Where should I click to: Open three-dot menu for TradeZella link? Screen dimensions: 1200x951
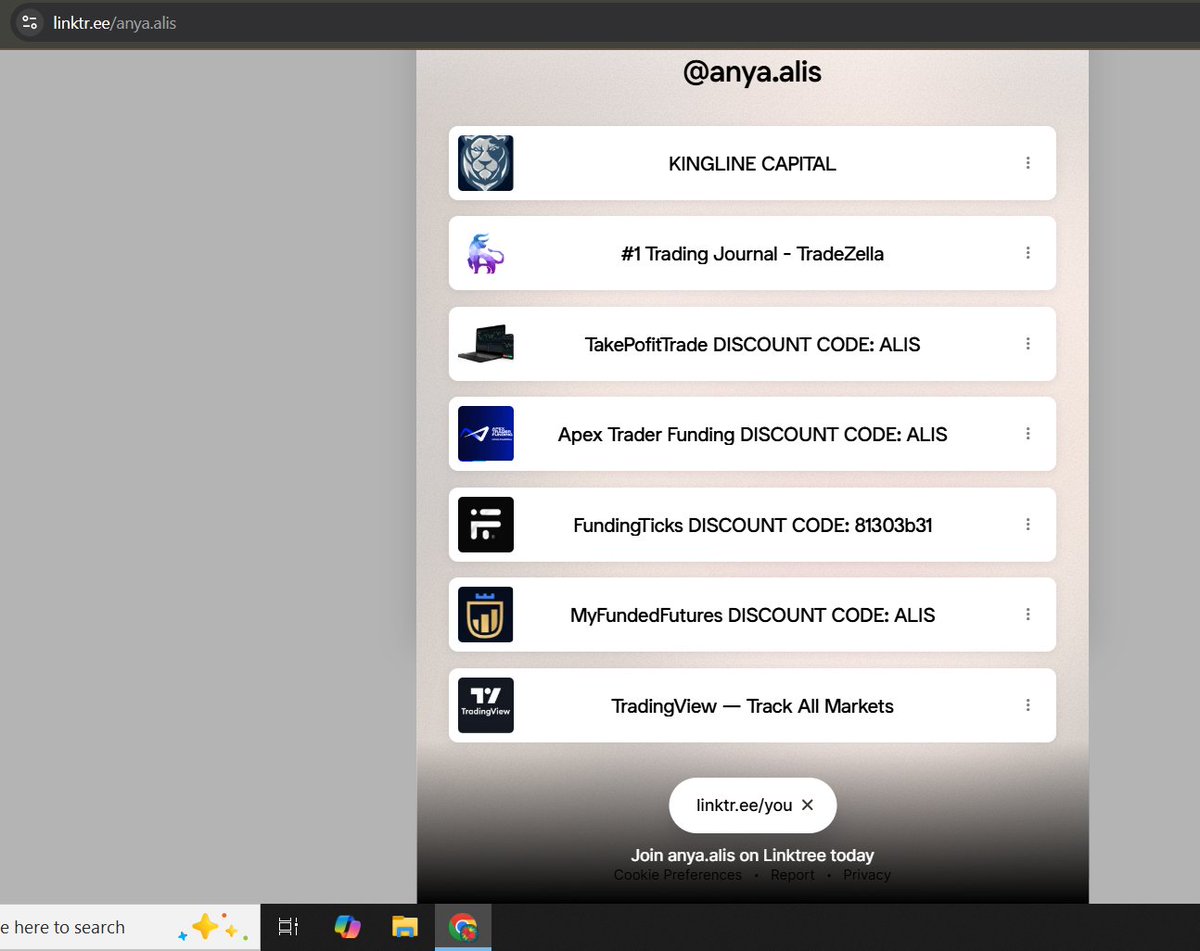click(x=1028, y=253)
